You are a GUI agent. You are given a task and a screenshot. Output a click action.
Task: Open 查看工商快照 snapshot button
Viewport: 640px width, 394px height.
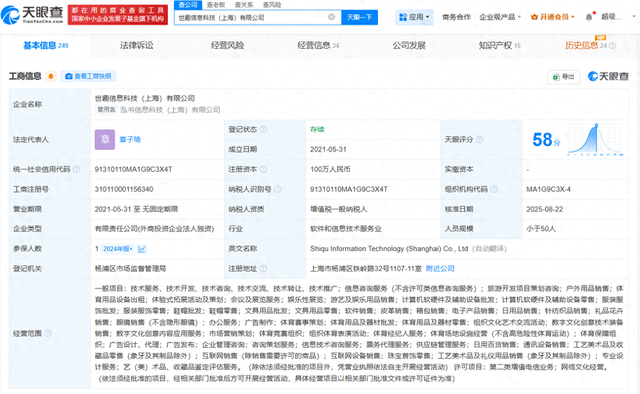tap(88, 76)
